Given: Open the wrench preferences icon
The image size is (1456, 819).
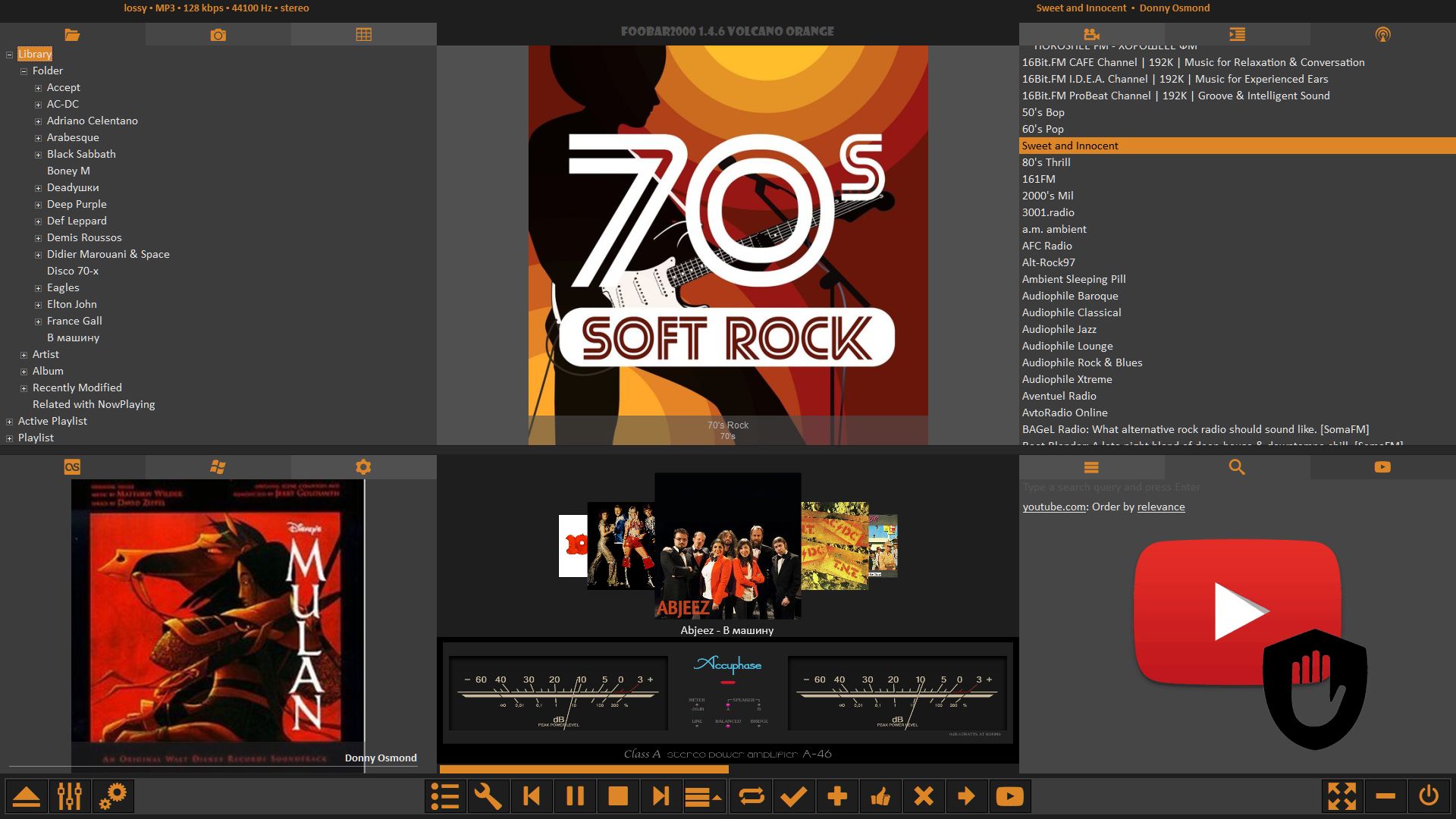Looking at the screenshot, I should pos(488,796).
